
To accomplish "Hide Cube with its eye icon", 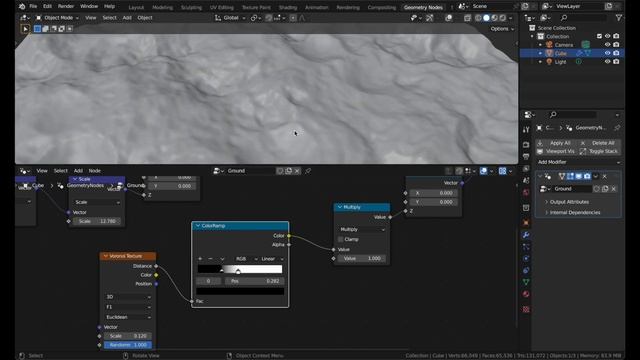I will (607, 53).
